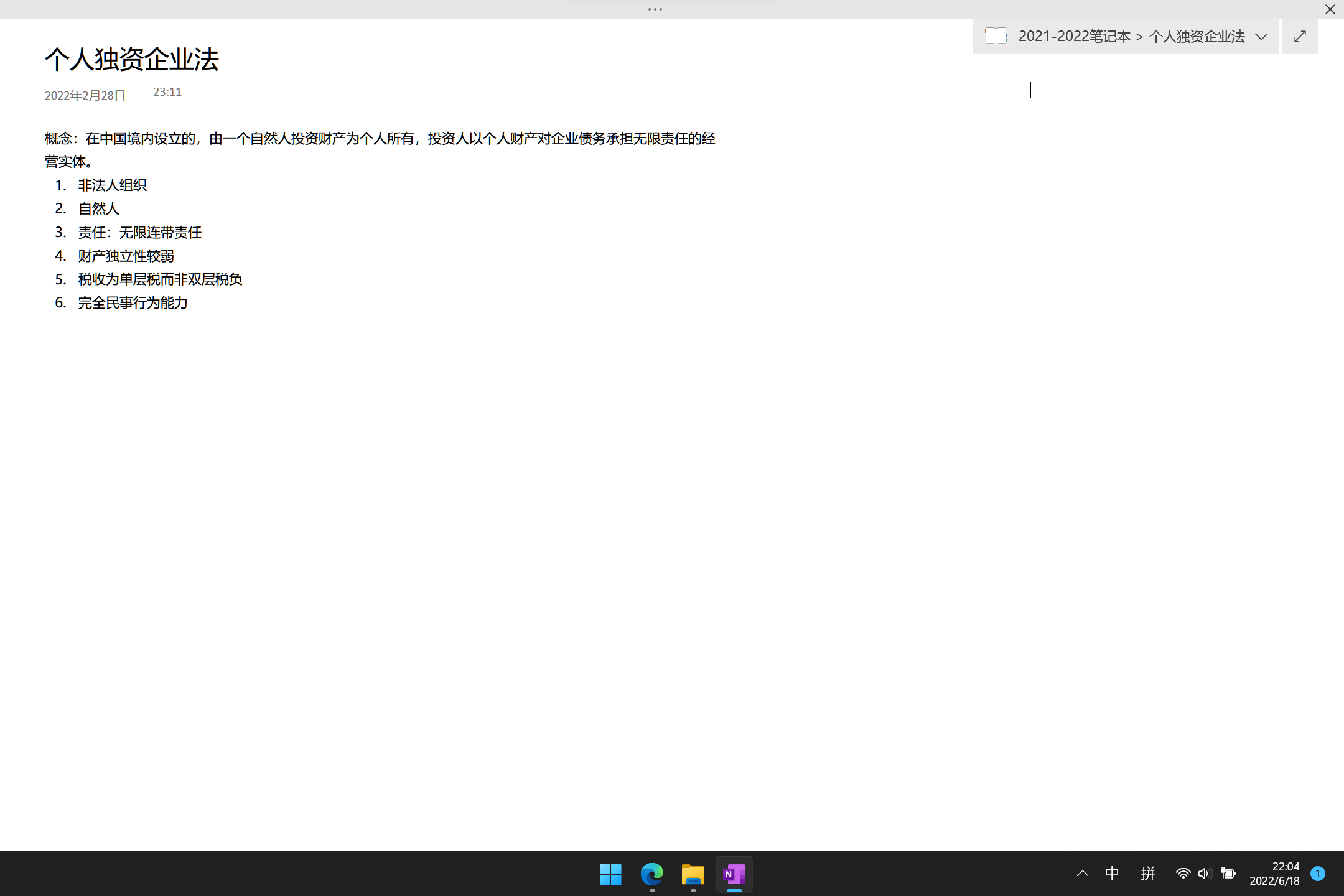Image resolution: width=1344 pixels, height=896 pixels.
Task: Open the Windows Start menu
Action: (610, 874)
